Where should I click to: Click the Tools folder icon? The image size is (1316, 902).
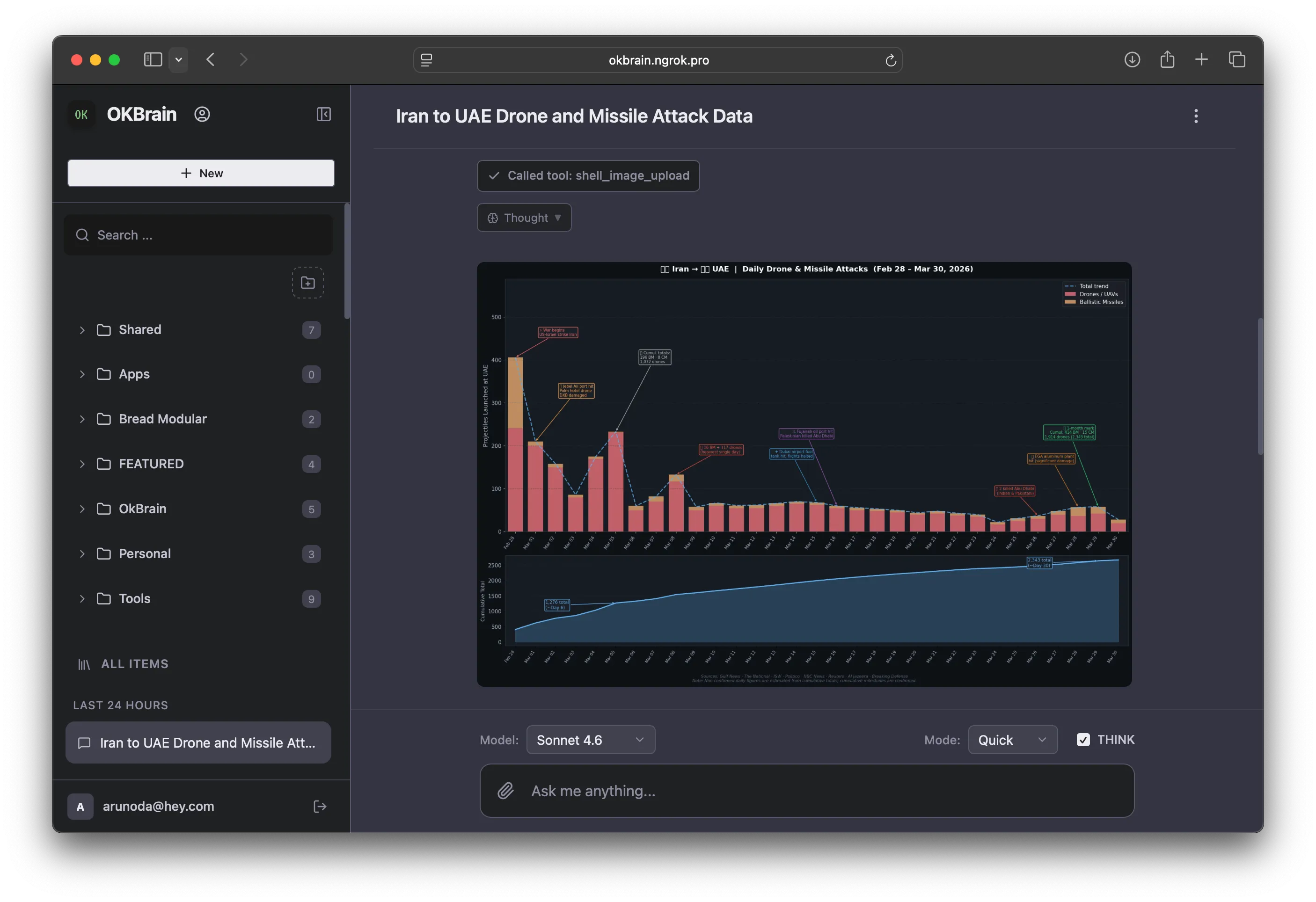pyautogui.click(x=104, y=598)
